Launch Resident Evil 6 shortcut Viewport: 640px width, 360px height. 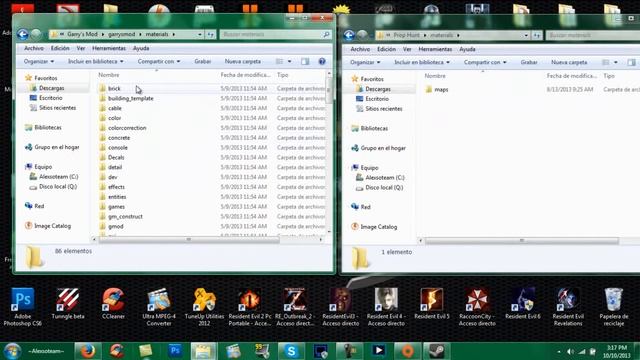[522, 304]
